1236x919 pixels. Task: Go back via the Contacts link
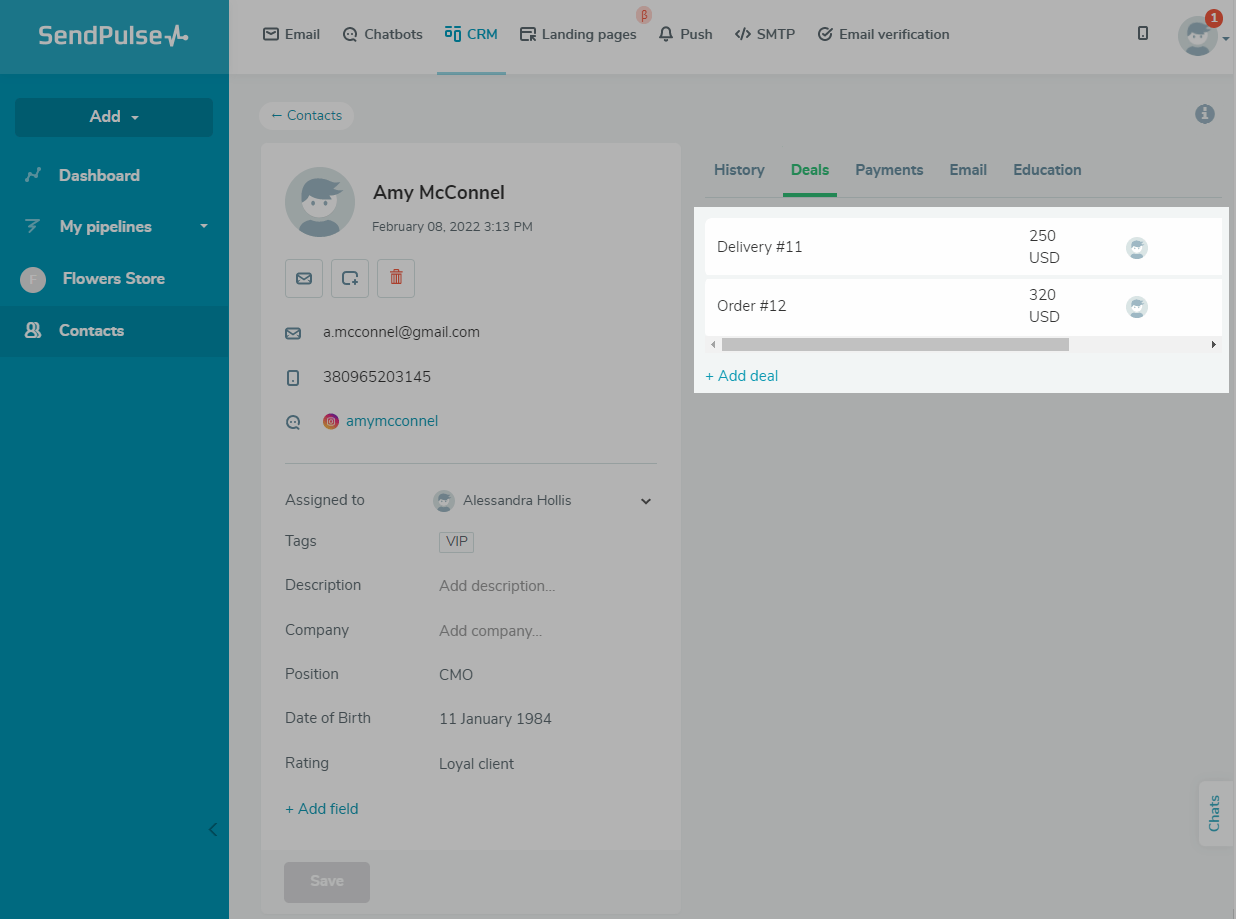click(306, 116)
